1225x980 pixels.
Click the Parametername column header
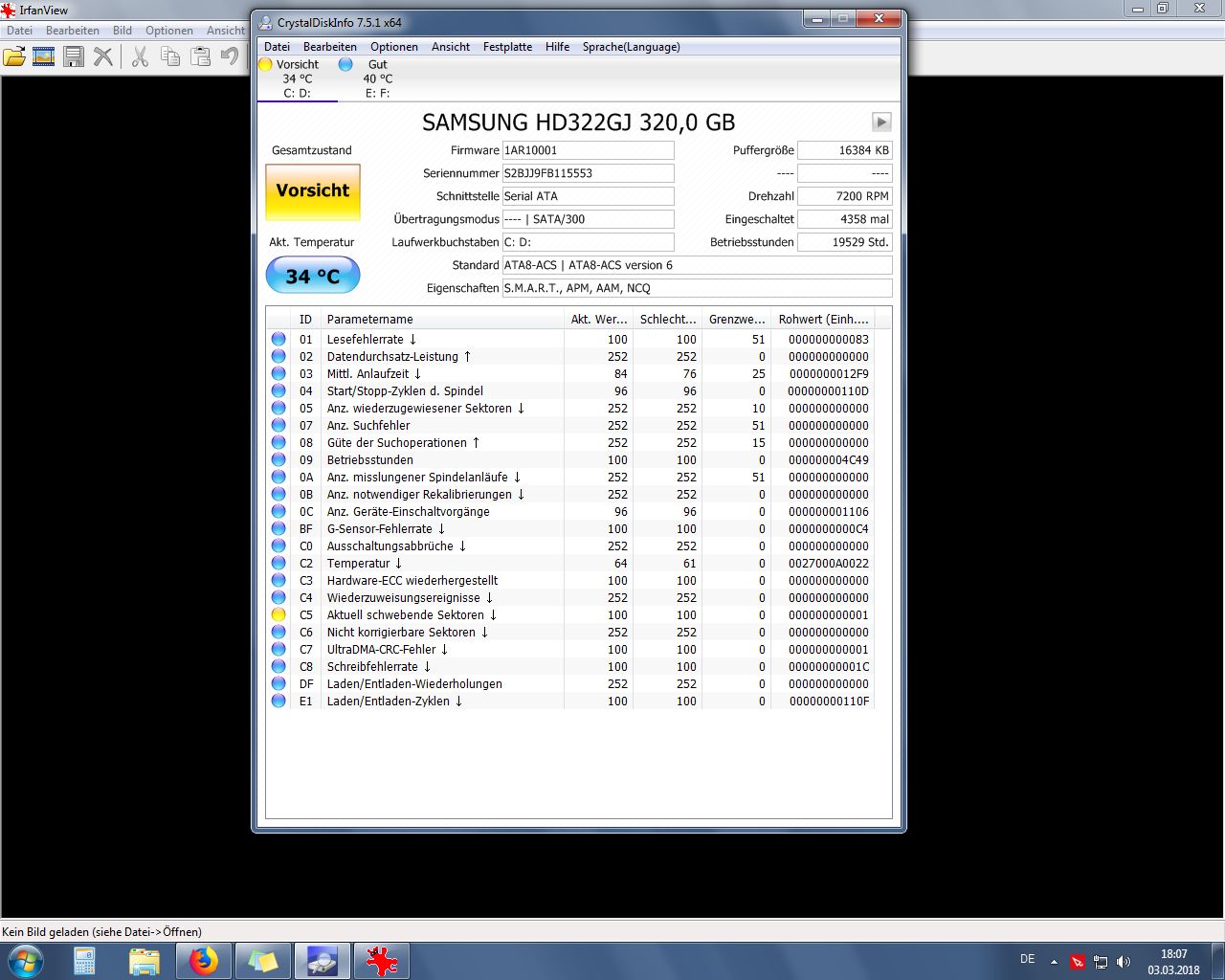(x=443, y=319)
